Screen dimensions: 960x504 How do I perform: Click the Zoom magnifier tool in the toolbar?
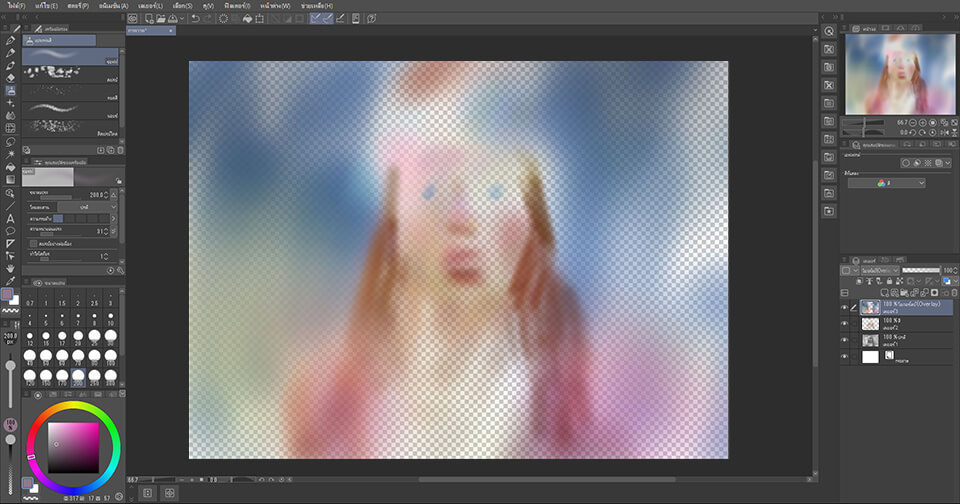(x=10, y=193)
